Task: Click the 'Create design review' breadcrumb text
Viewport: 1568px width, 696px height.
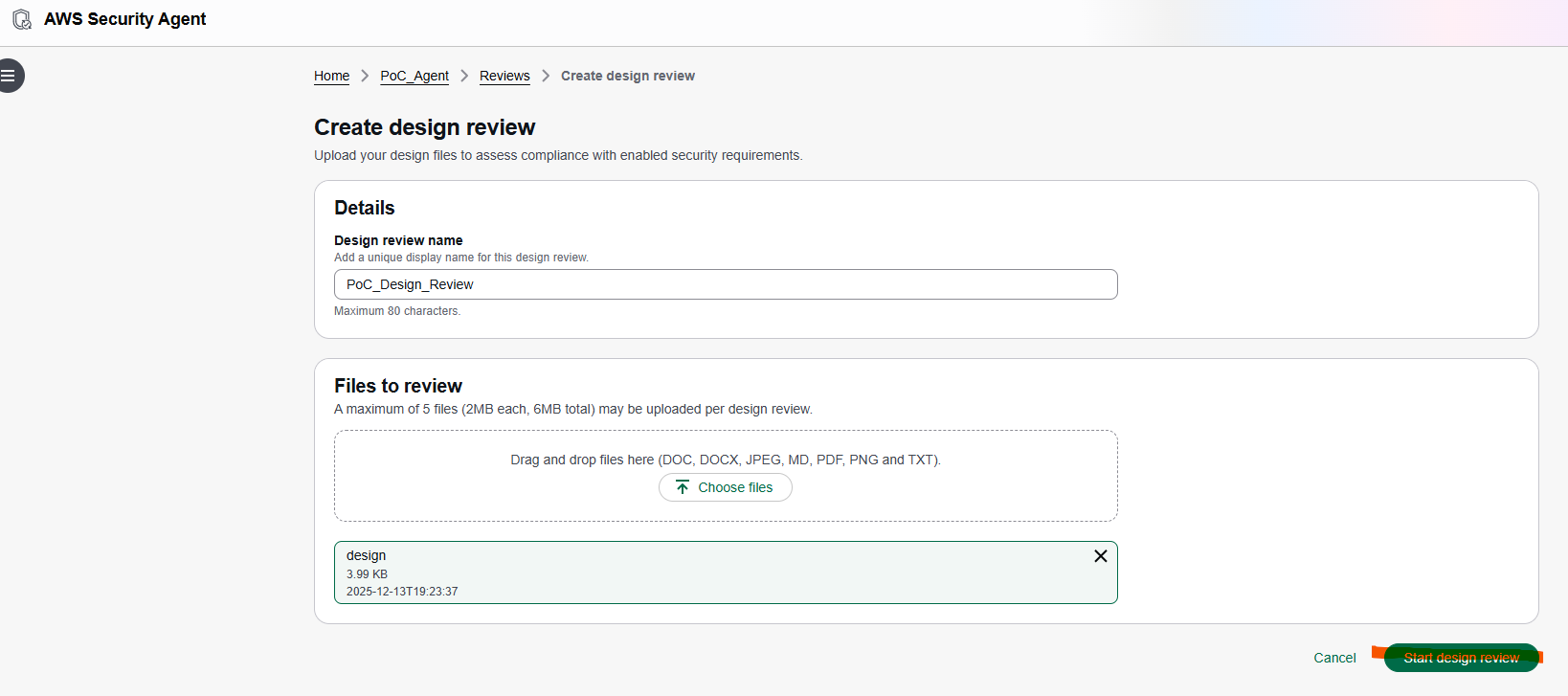Action: click(628, 76)
